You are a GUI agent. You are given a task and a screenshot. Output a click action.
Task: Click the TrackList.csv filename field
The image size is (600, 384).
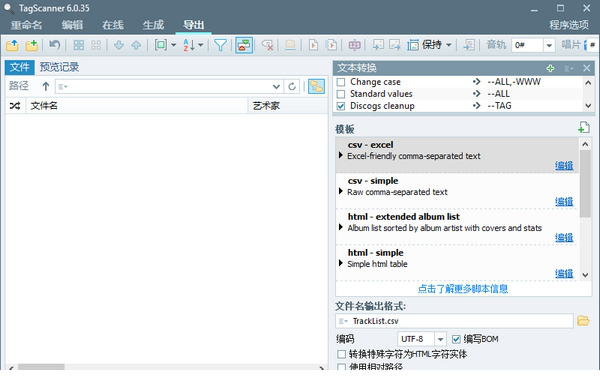click(x=454, y=321)
